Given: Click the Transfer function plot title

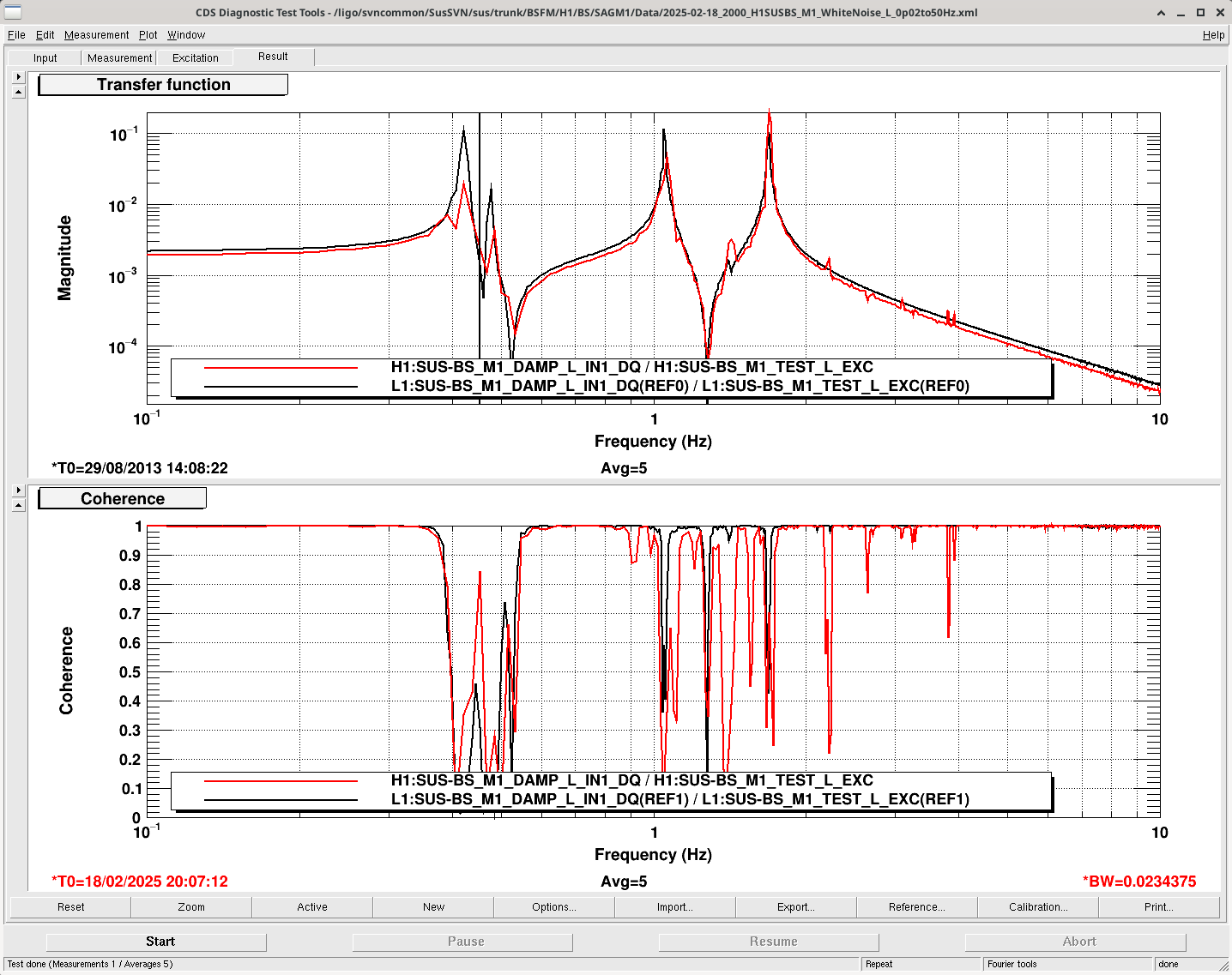Looking at the screenshot, I should pos(163,85).
